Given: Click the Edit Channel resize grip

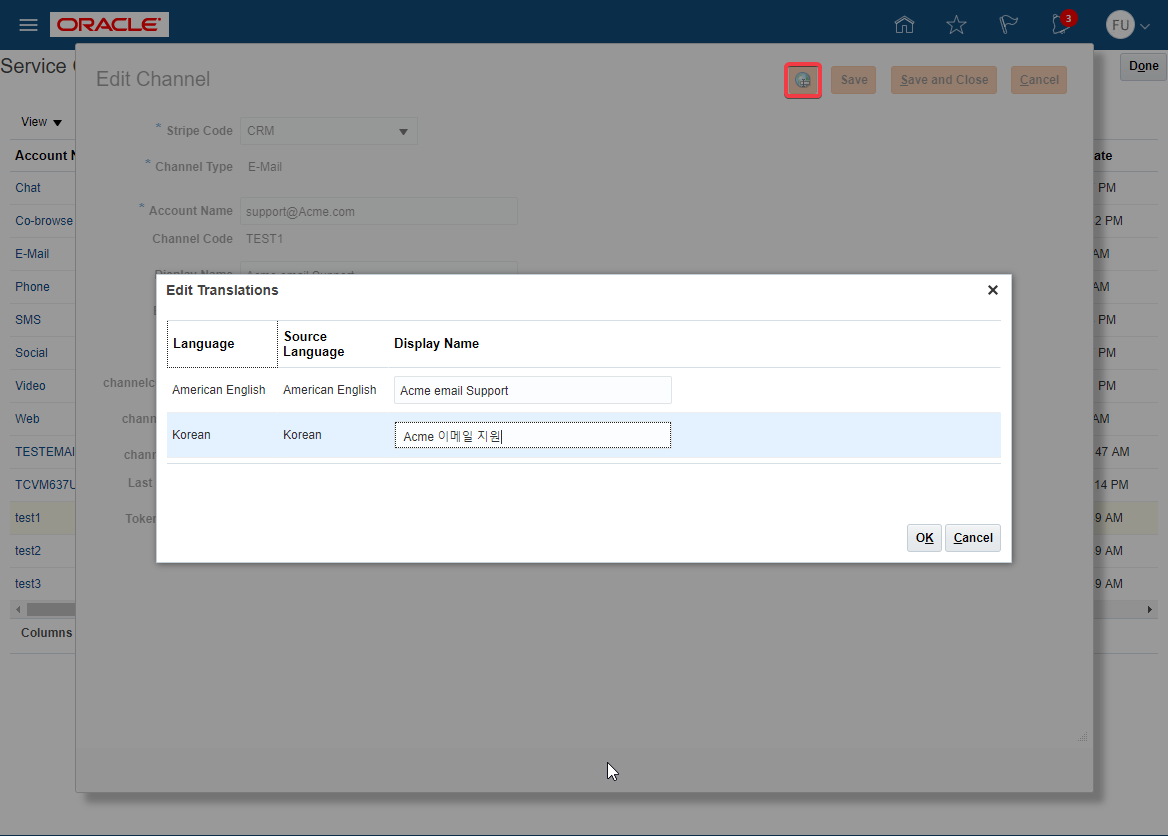Looking at the screenshot, I should click(1082, 737).
